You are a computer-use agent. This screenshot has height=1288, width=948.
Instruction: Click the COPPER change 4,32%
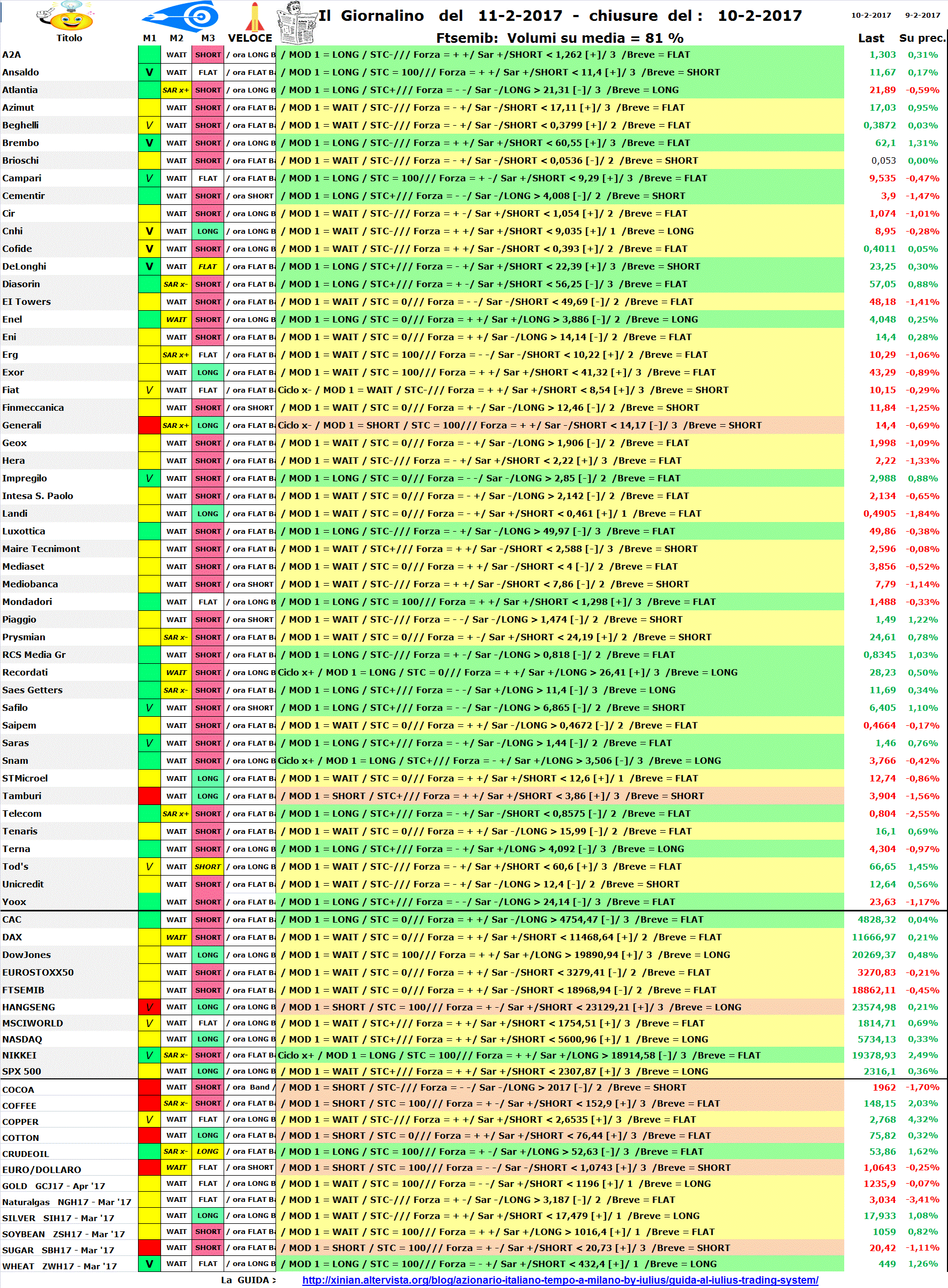923,1120
